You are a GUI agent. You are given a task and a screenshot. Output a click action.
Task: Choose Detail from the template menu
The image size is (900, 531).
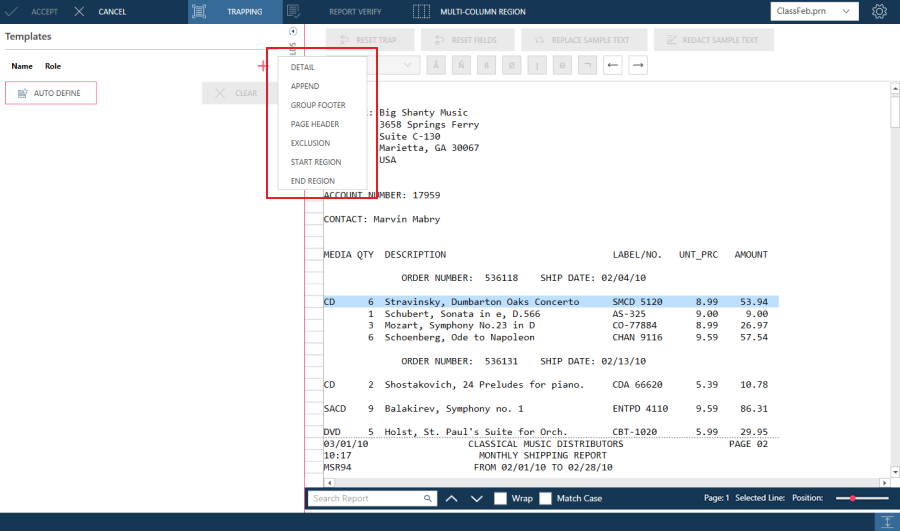302,67
